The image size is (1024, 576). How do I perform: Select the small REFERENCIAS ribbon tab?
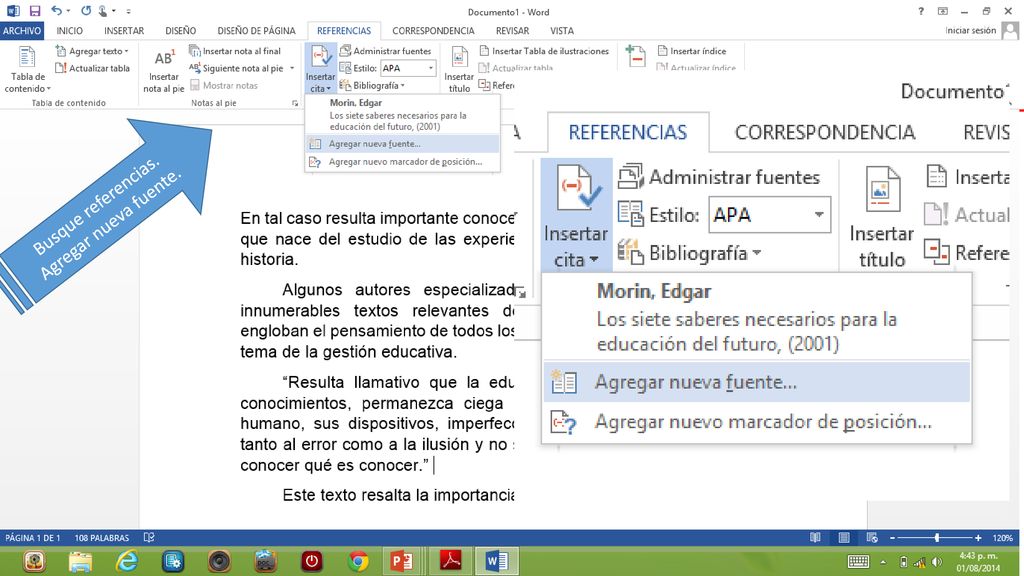(344, 31)
